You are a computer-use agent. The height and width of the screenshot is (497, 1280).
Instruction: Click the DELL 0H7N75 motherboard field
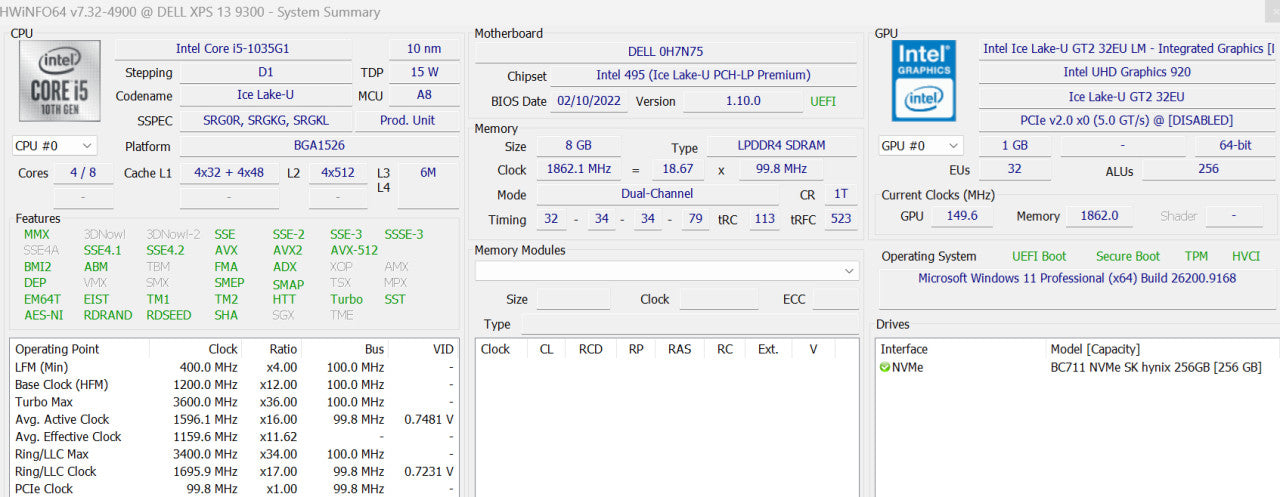point(666,52)
